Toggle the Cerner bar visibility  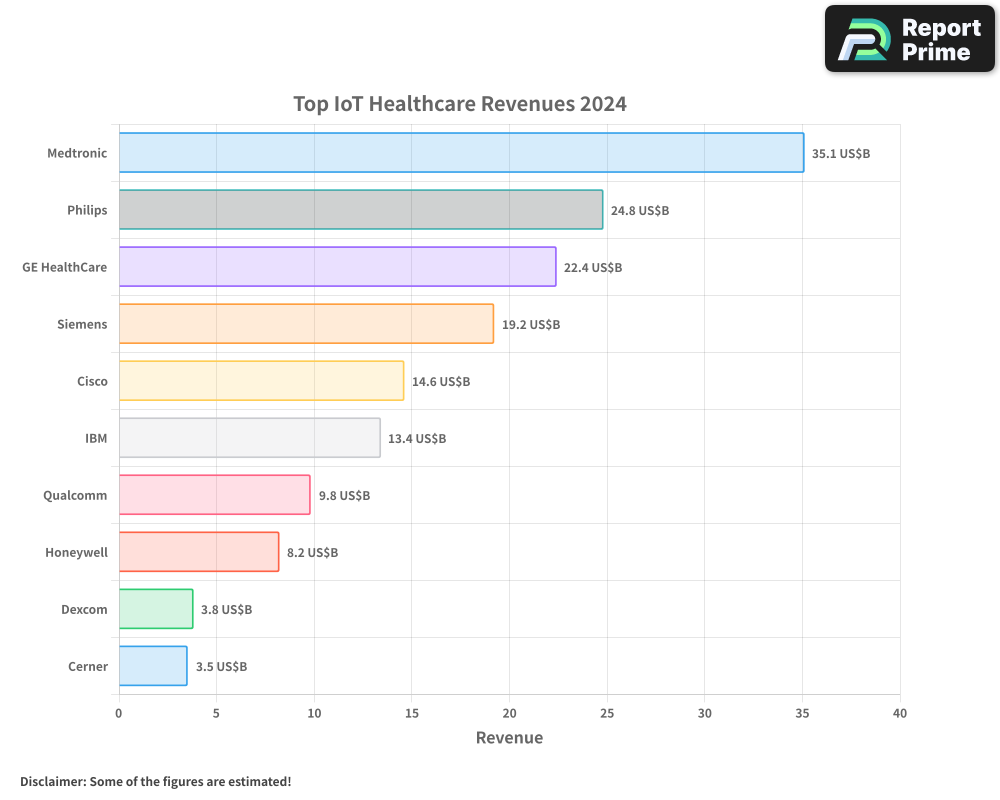pos(152,666)
